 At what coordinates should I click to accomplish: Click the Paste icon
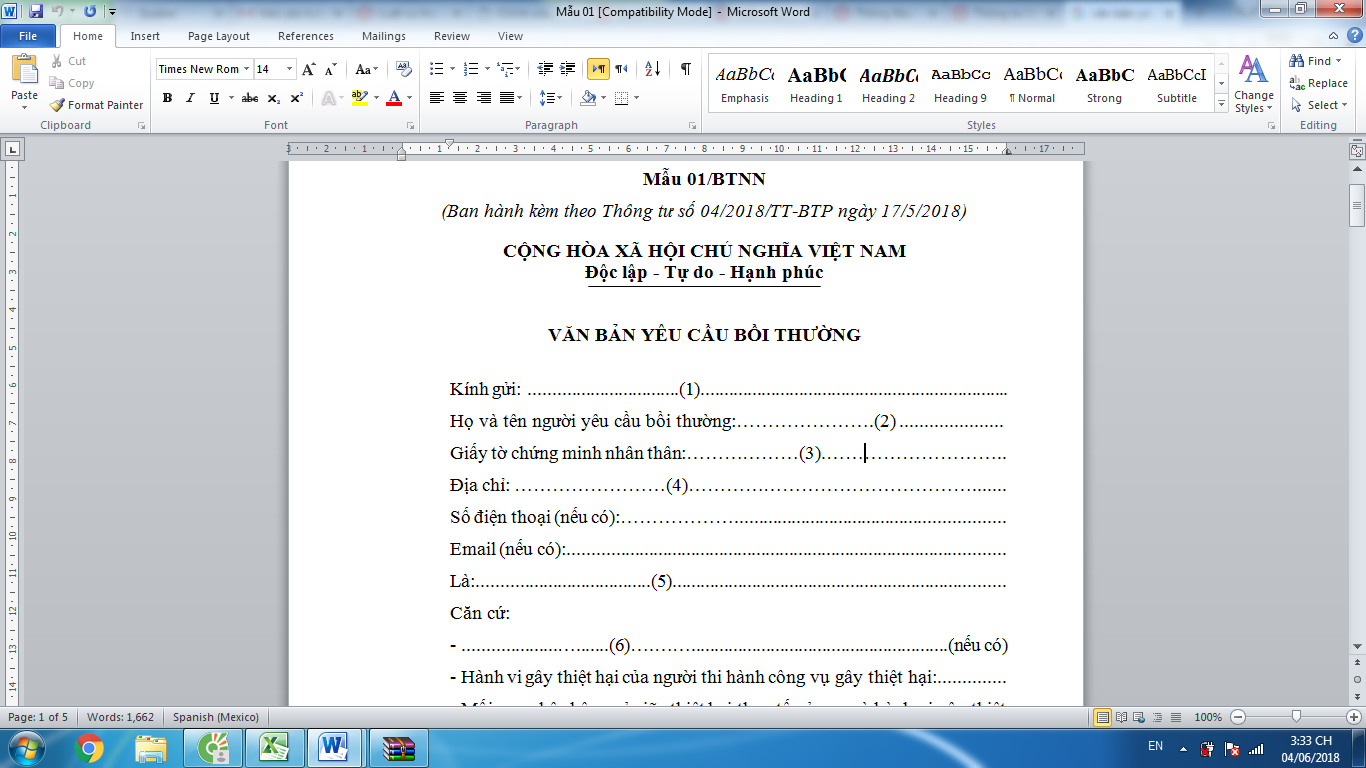(x=24, y=70)
